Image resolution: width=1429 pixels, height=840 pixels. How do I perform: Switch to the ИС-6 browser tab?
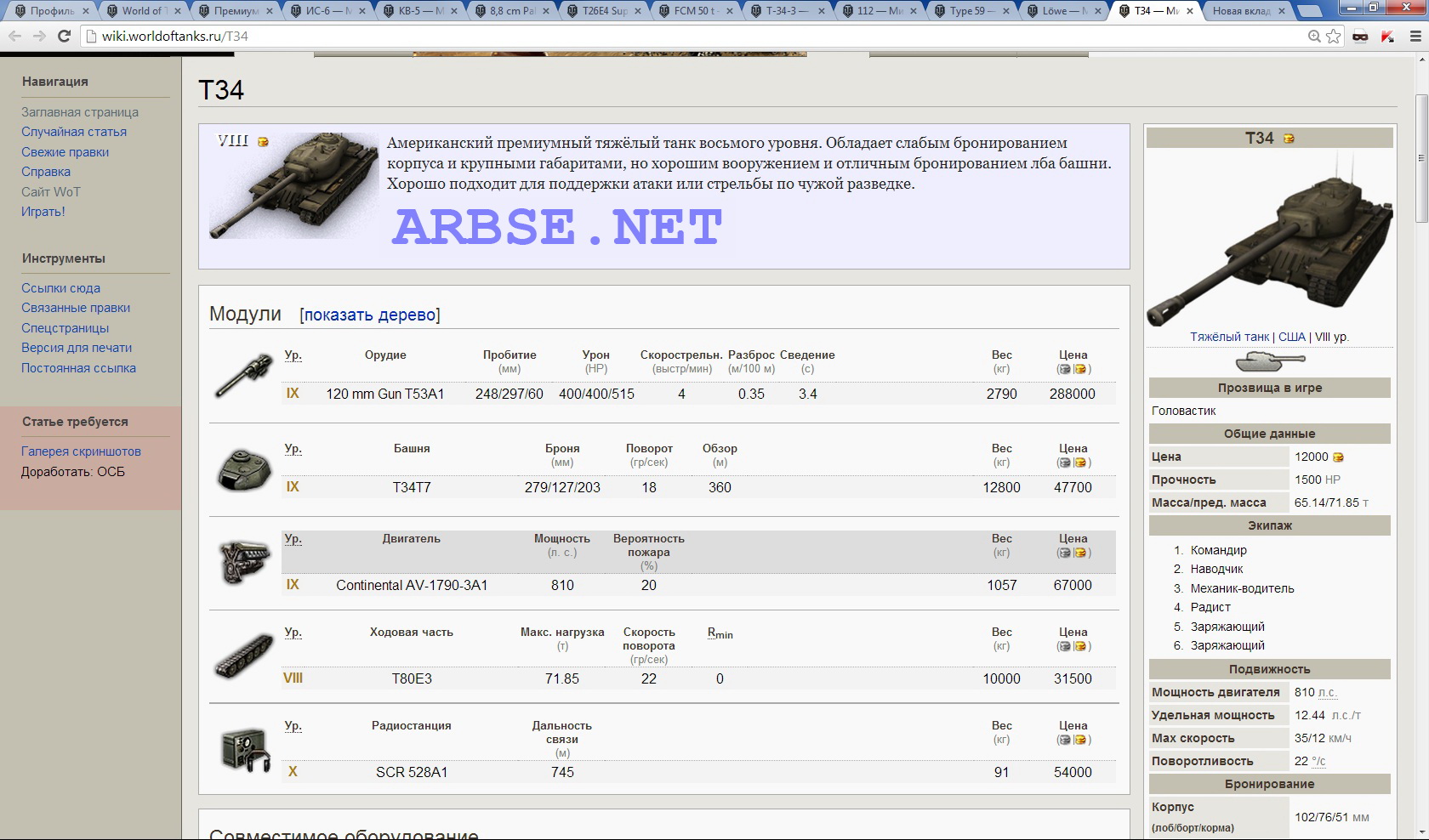tap(327, 11)
